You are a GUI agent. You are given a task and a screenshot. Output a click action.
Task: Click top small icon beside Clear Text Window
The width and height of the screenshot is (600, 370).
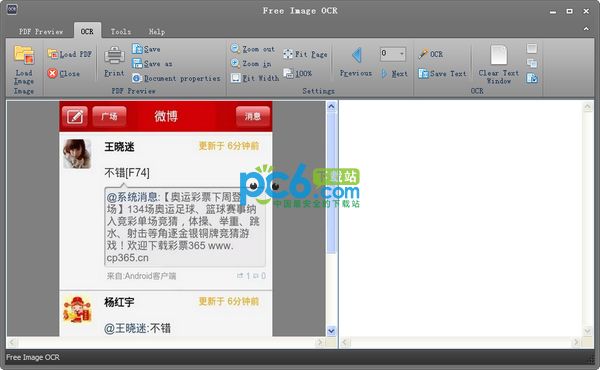coord(532,48)
